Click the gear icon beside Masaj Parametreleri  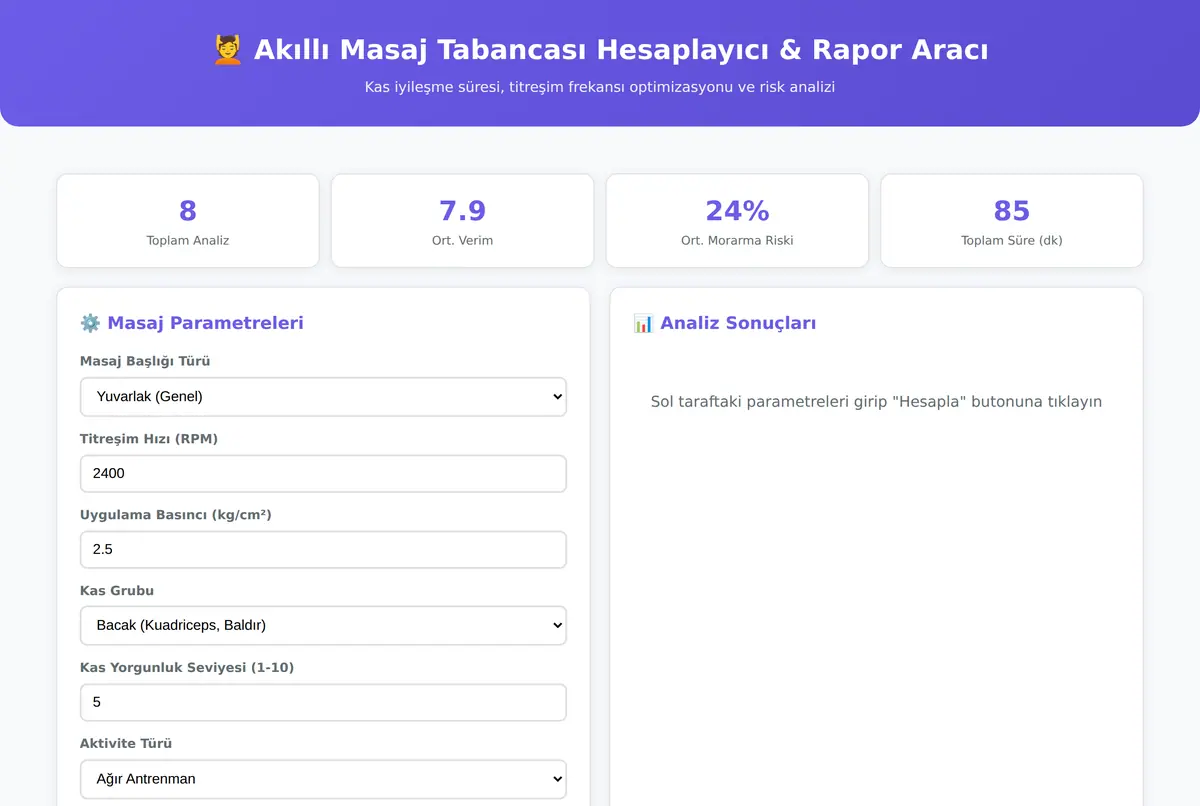click(x=90, y=323)
